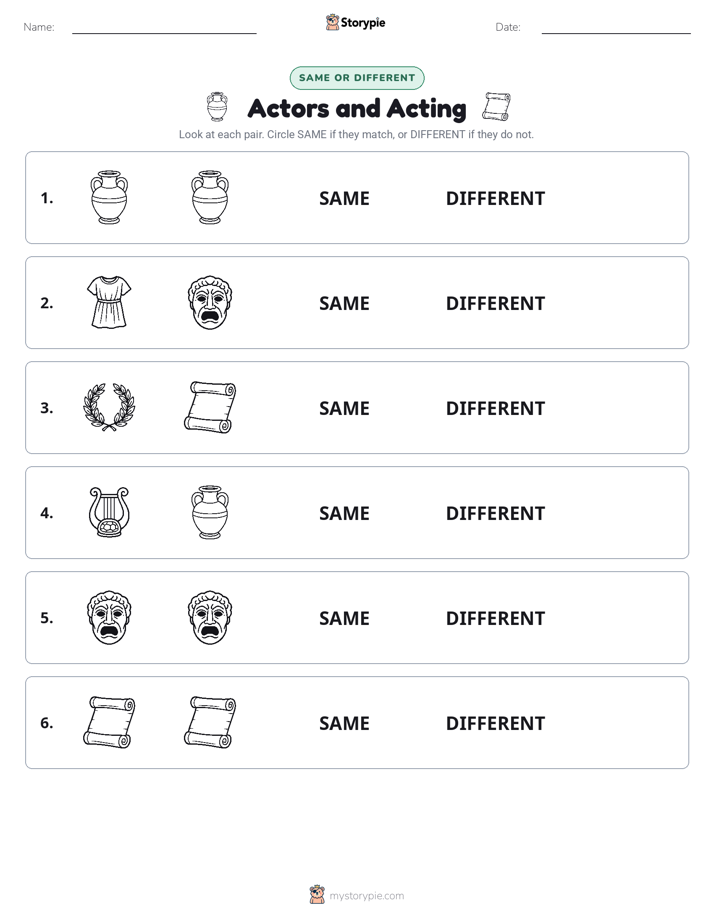714x924 pixels.
Task: Click the tunic icon in row 2
Action: tap(109, 302)
